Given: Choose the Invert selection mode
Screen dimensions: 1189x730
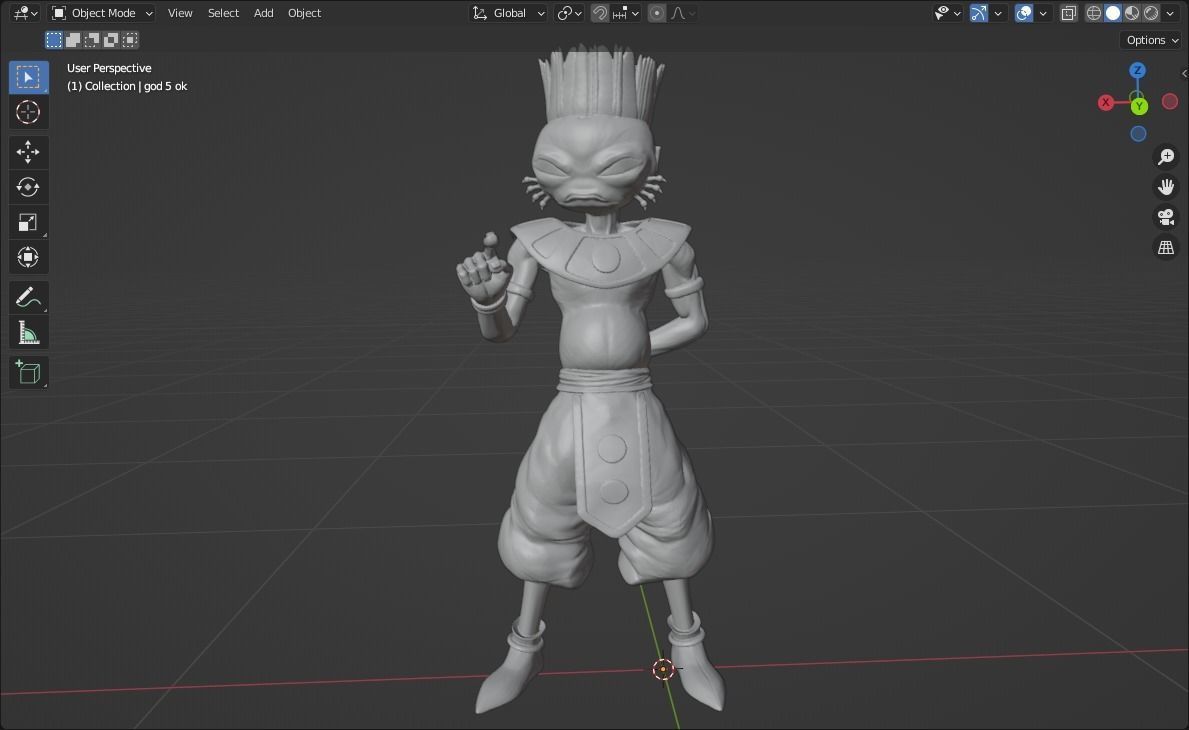Looking at the screenshot, I should pyautogui.click(x=111, y=39).
